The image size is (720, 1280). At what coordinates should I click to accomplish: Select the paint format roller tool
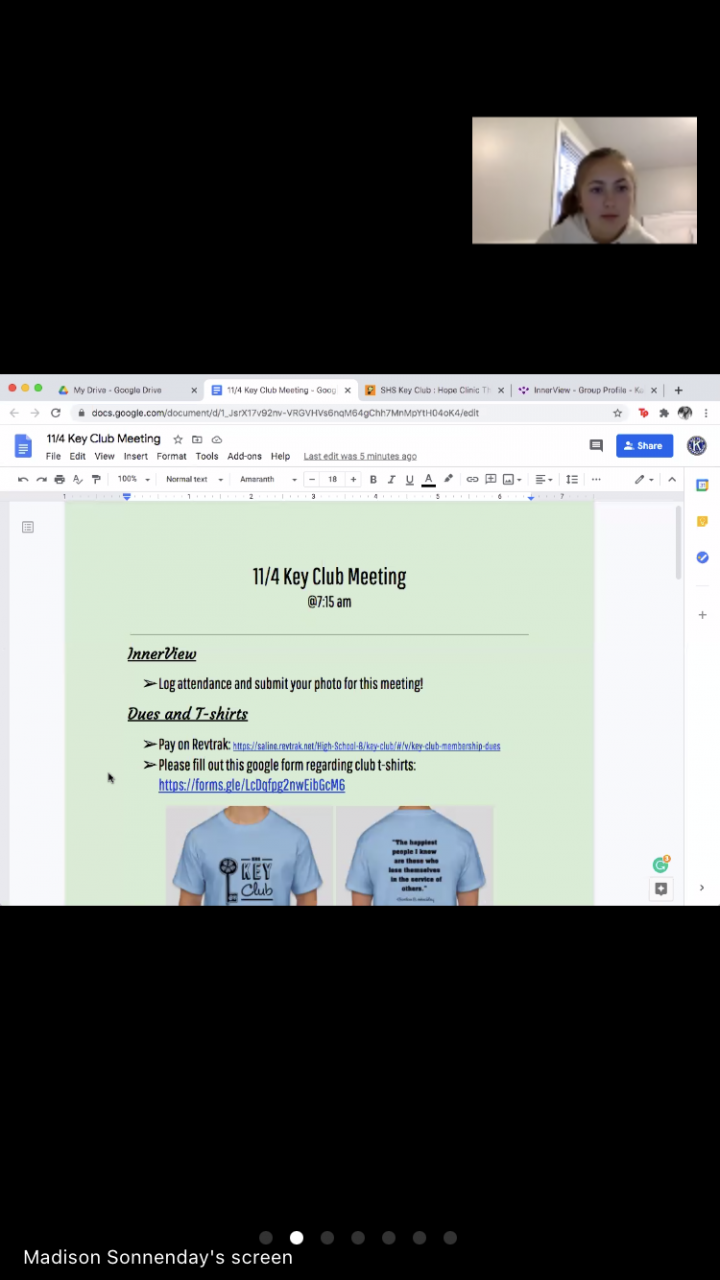(x=96, y=480)
